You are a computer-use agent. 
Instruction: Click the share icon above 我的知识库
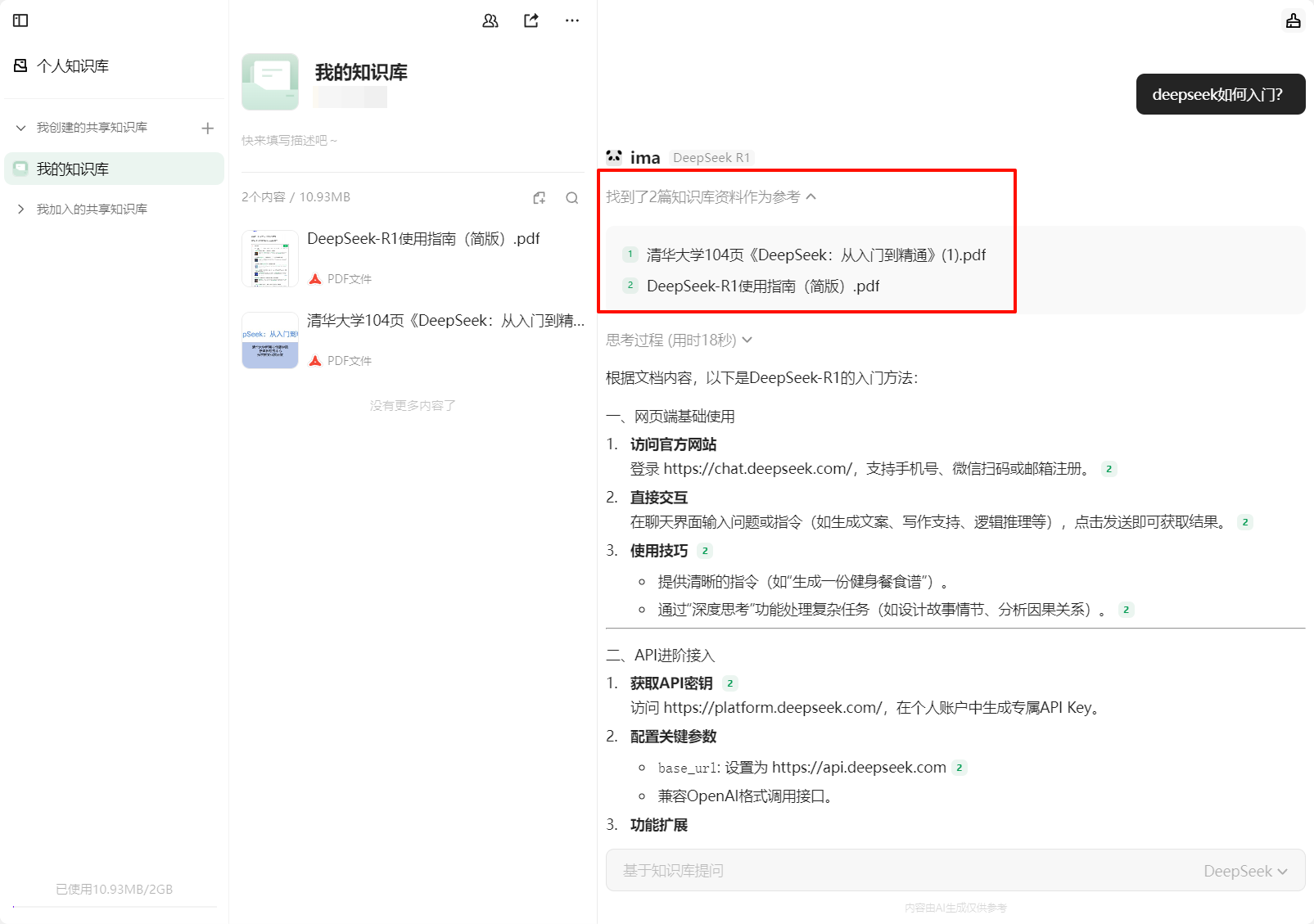(x=531, y=20)
